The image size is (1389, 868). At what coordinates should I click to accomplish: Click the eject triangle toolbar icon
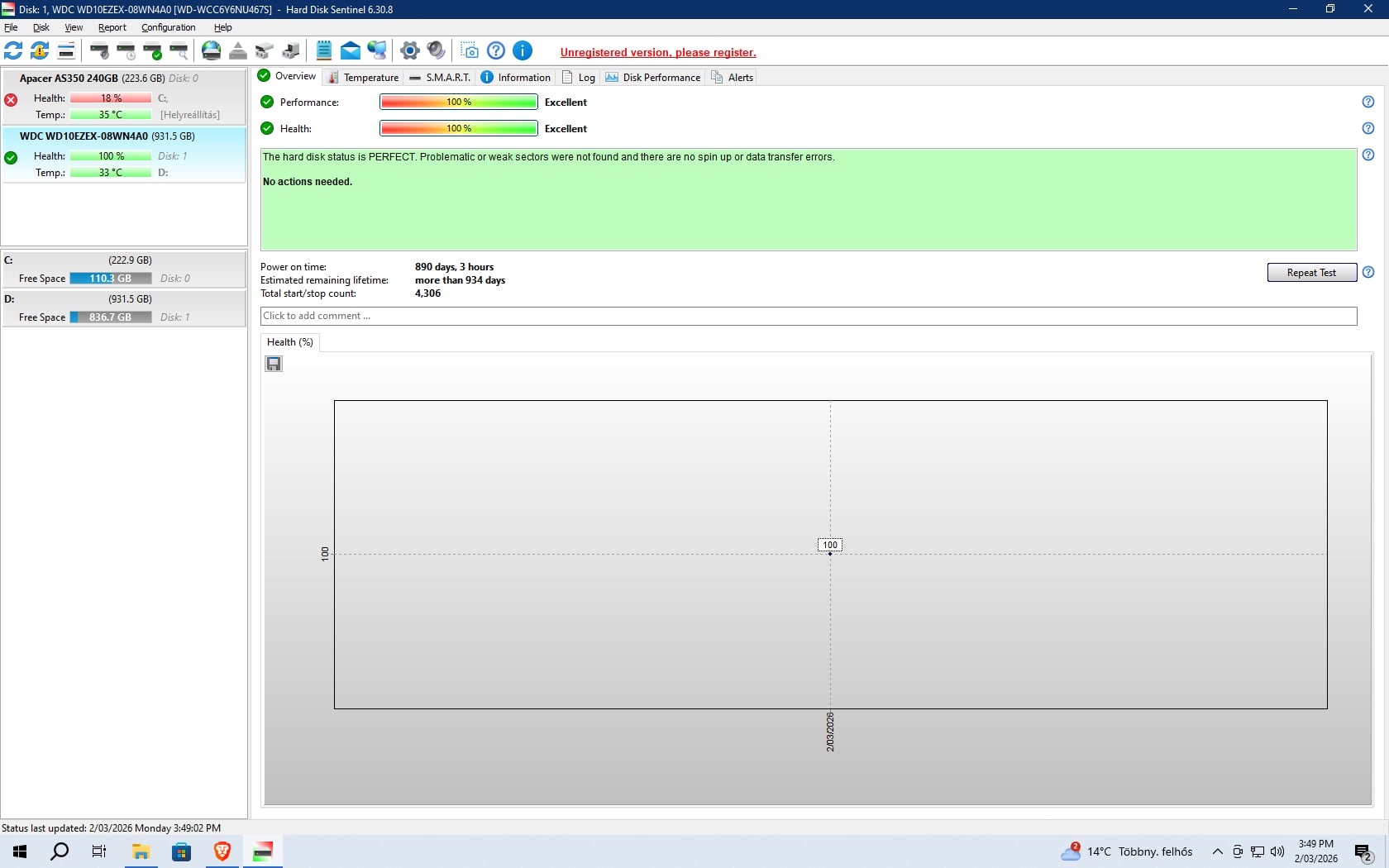pos(238,51)
